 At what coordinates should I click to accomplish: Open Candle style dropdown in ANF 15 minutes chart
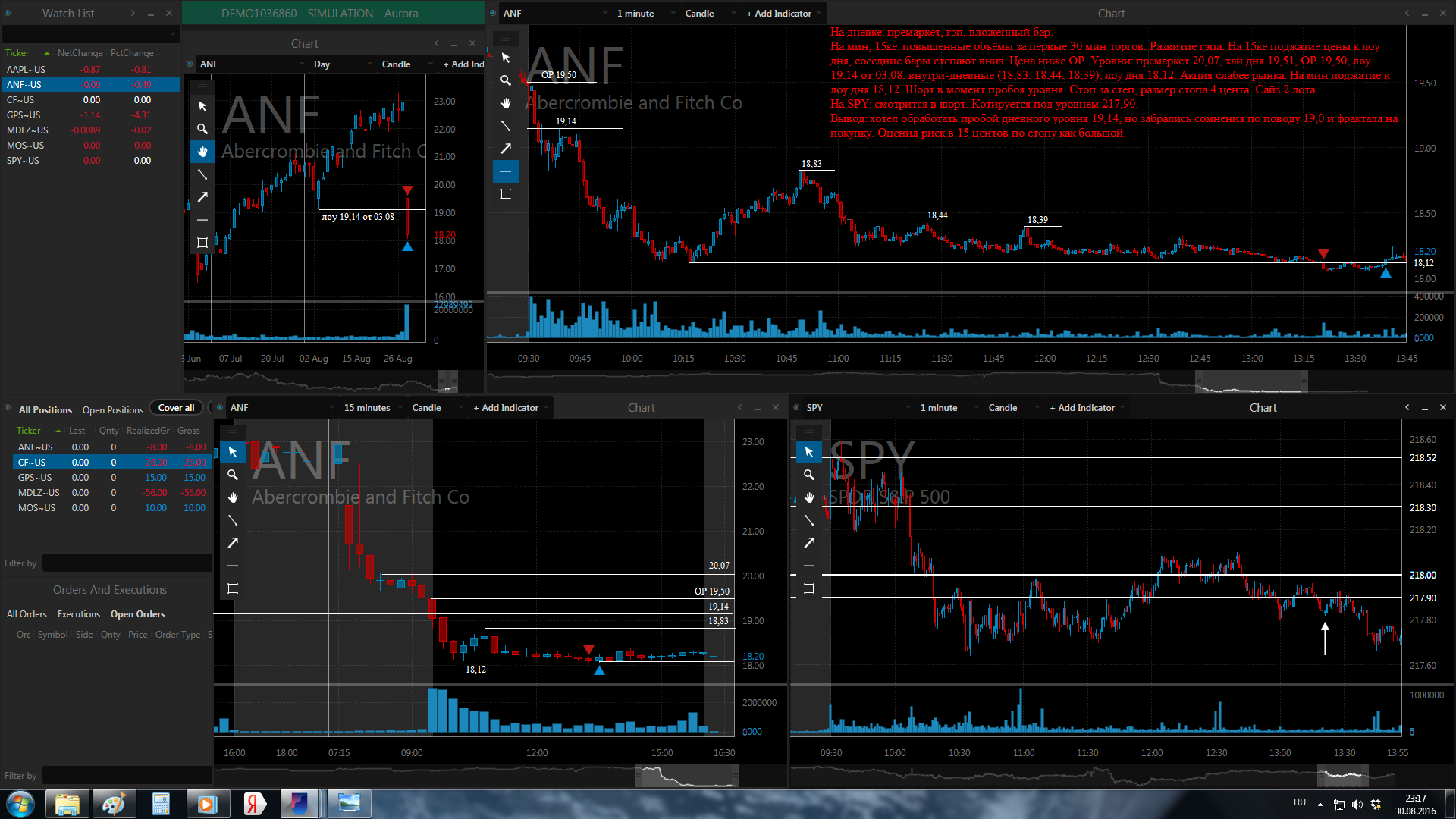click(437, 408)
